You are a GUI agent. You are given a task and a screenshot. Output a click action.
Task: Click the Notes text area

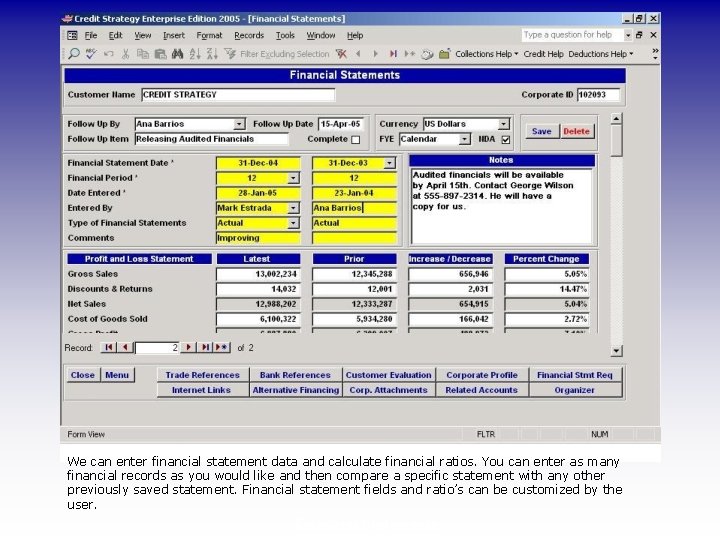pyautogui.click(x=502, y=206)
